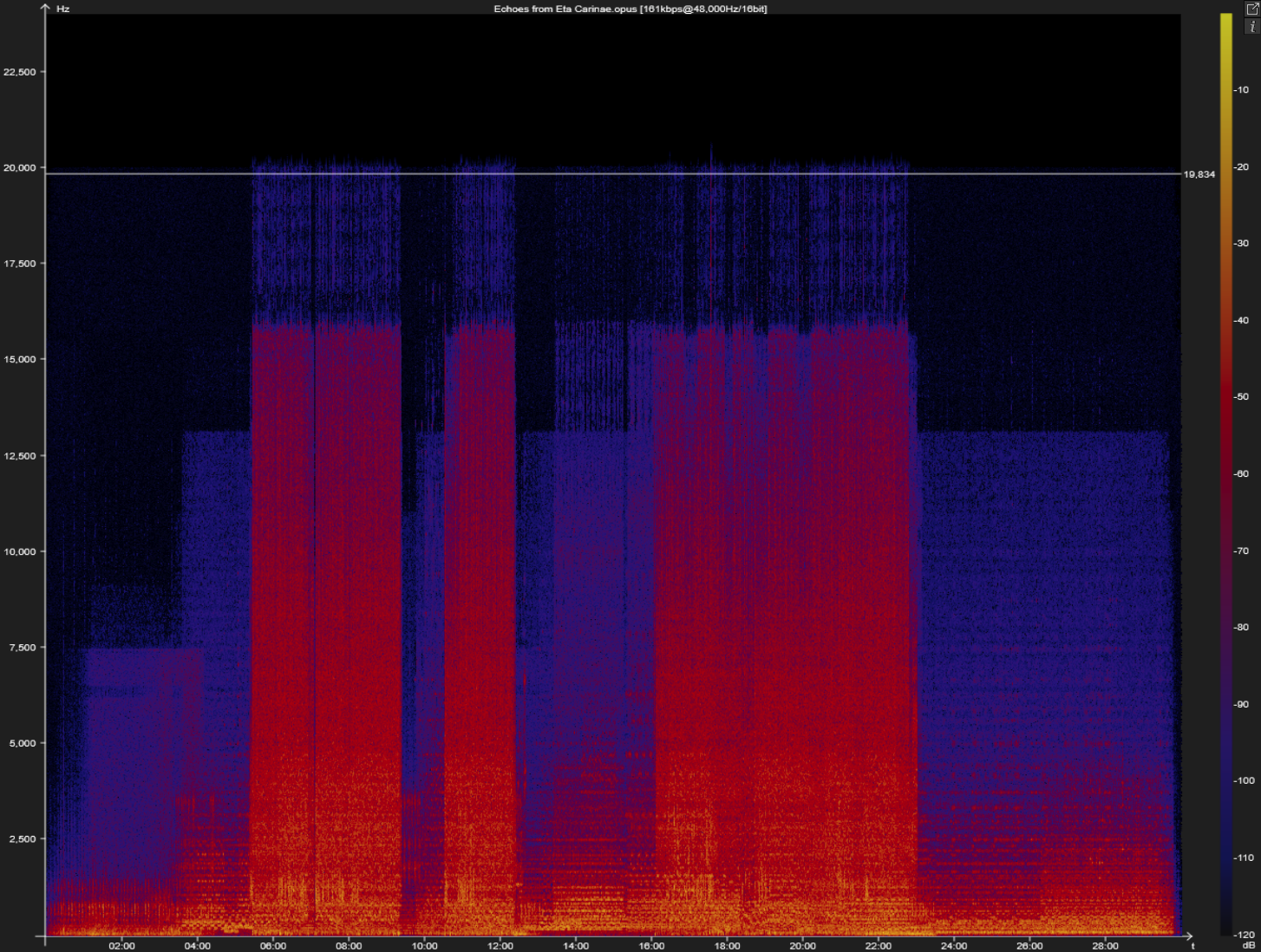Click the '-40' dB scale value
Screen dimensions: 1261x952
pos(1242,320)
